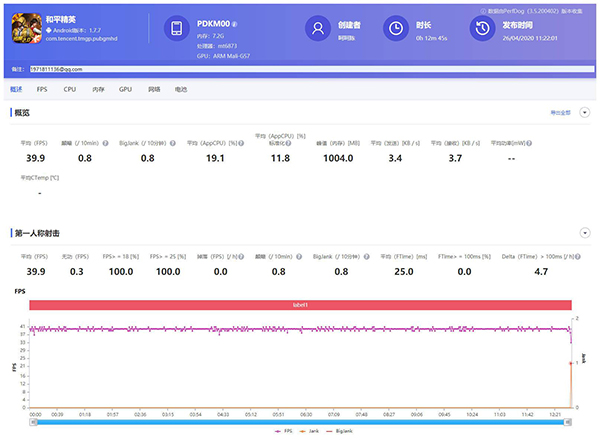Screen dimensions: 600x440
Task: Click the phone device icon beside PDKM00
Action: (x=177, y=28)
